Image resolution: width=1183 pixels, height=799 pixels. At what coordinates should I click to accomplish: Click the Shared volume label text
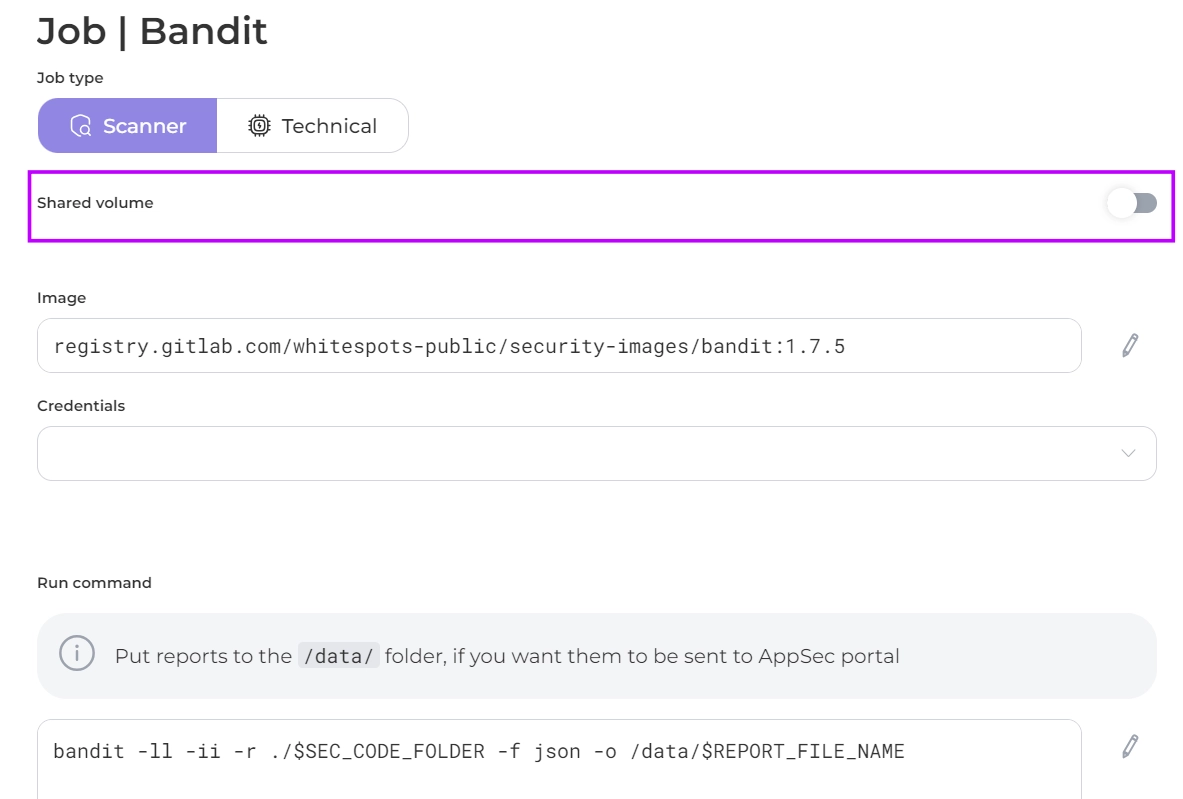point(95,203)
